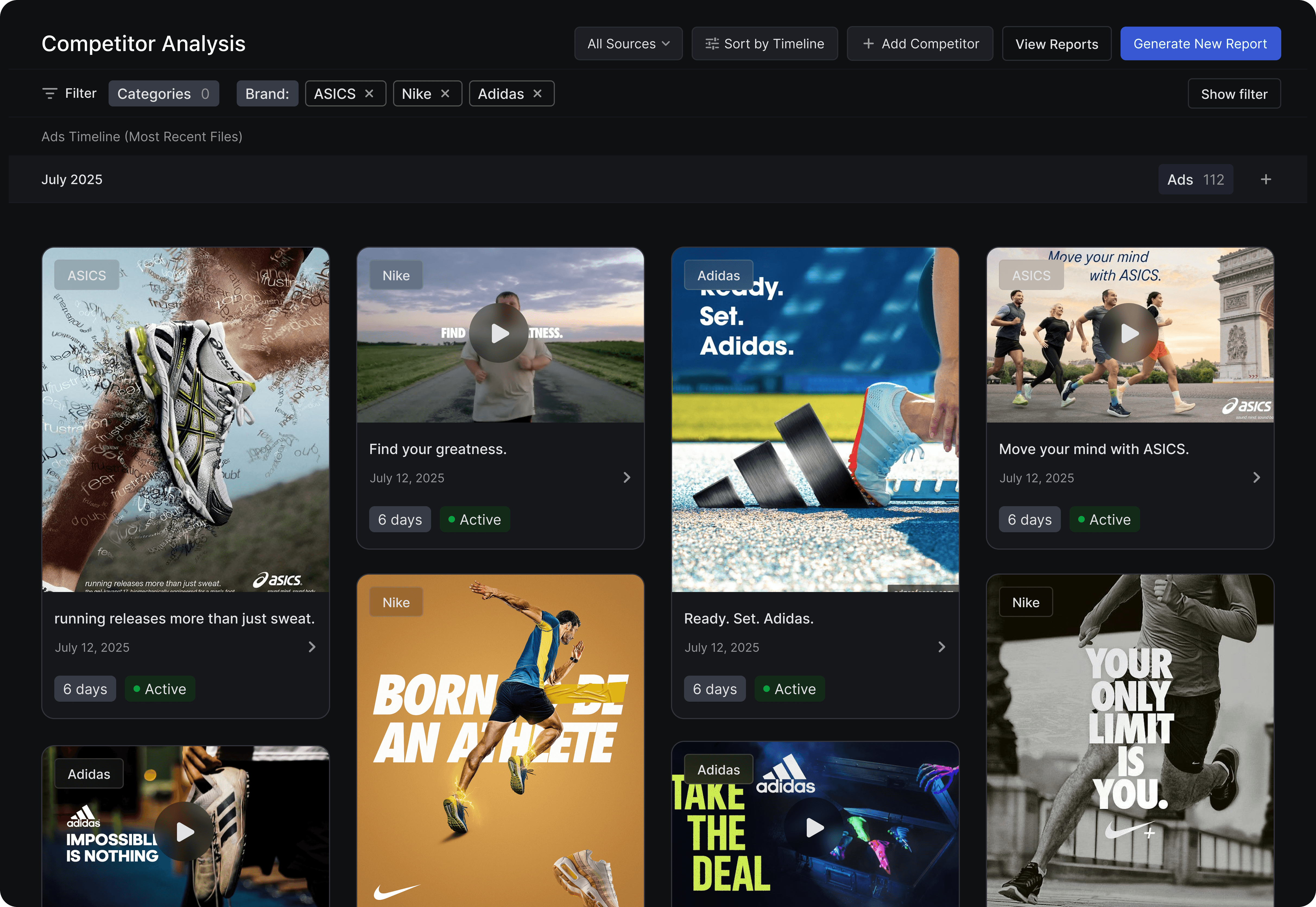Screen dimensions: 1316x907
Task: Click Show filter
Action: tap(1234, 93)
